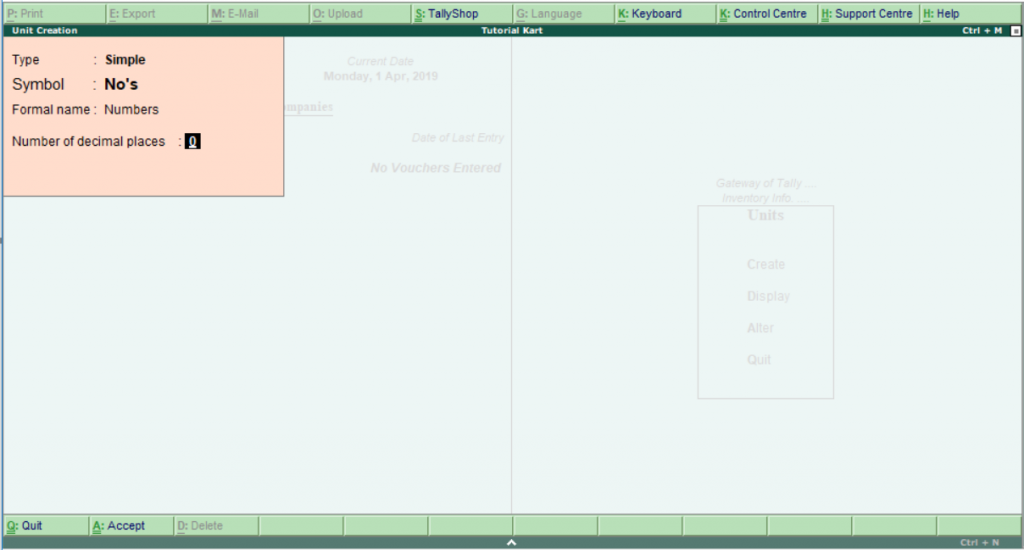This screenshot has width=1024, height=550.
Task: Expand the bottom panel with the up chevron
Action: click(x=511, y=542)
